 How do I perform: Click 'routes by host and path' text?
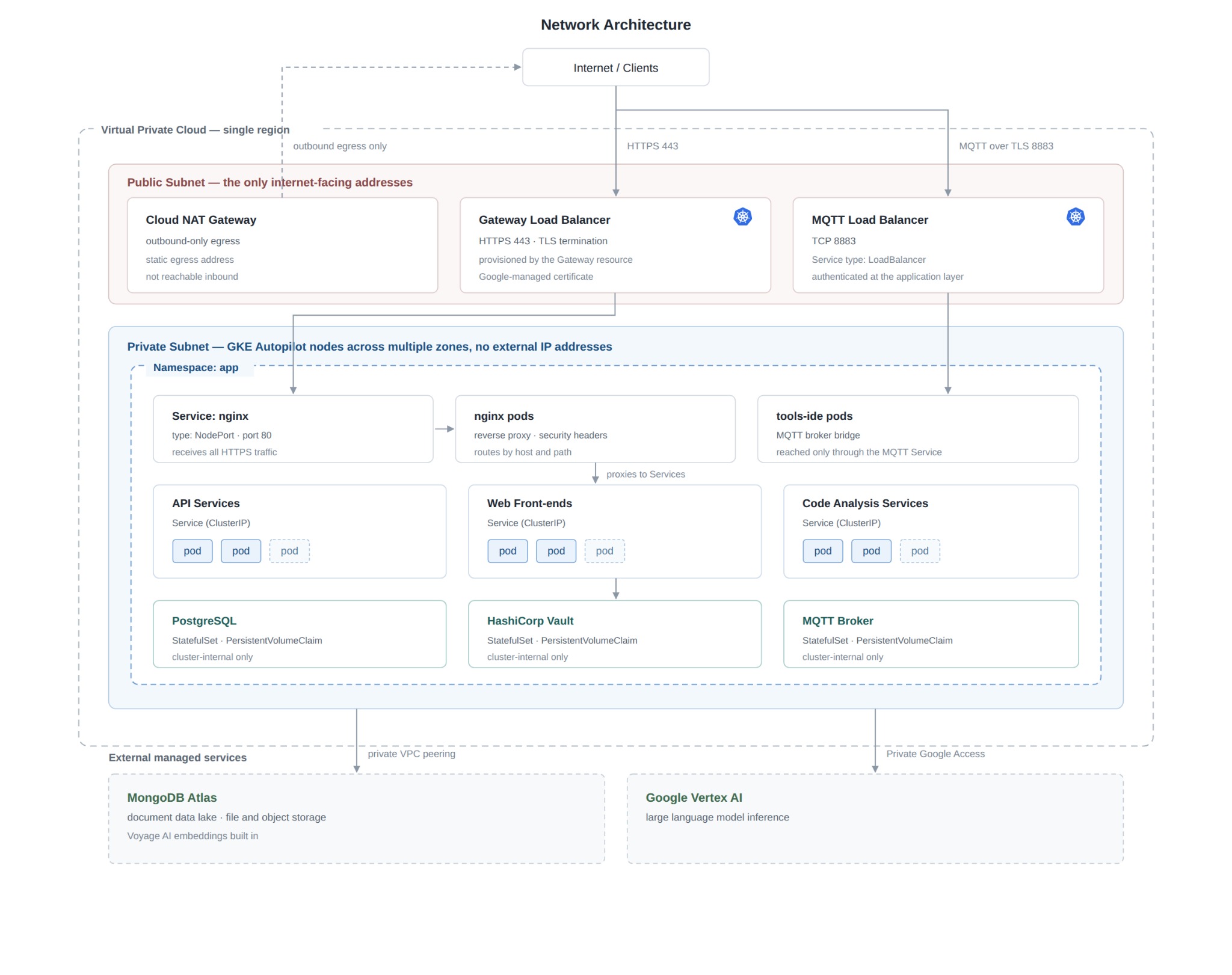522,452
